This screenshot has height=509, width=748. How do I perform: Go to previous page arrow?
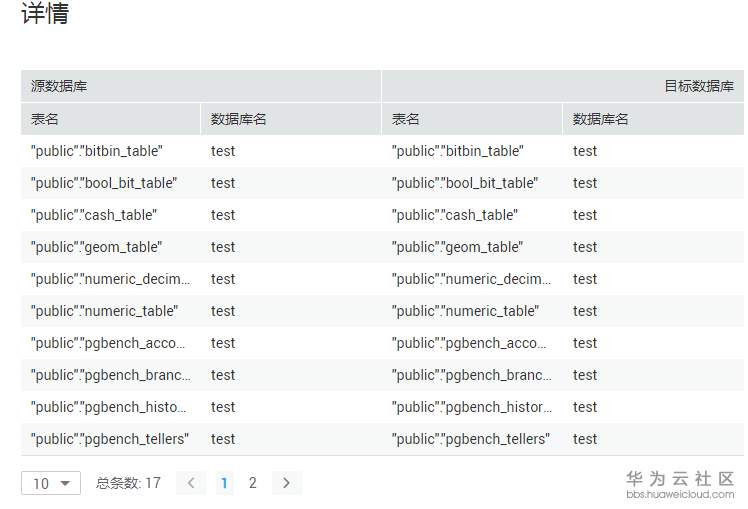pos(191,483)
